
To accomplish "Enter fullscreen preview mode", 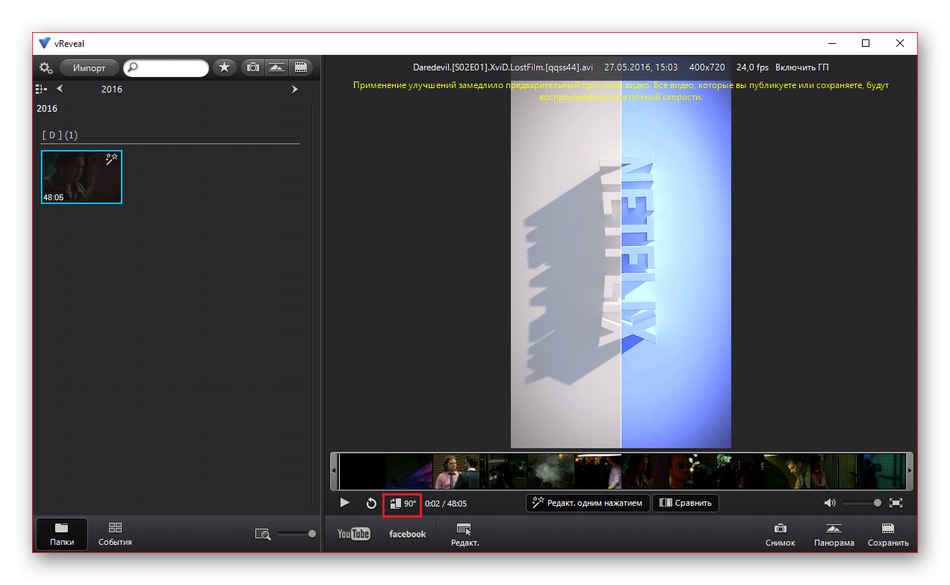I will [x=895, y=503].
